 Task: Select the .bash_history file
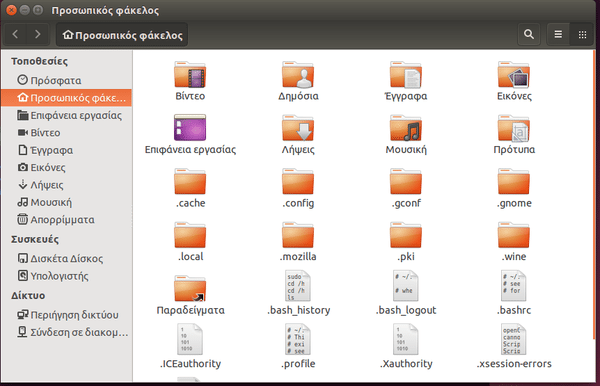tap(298, 286)
